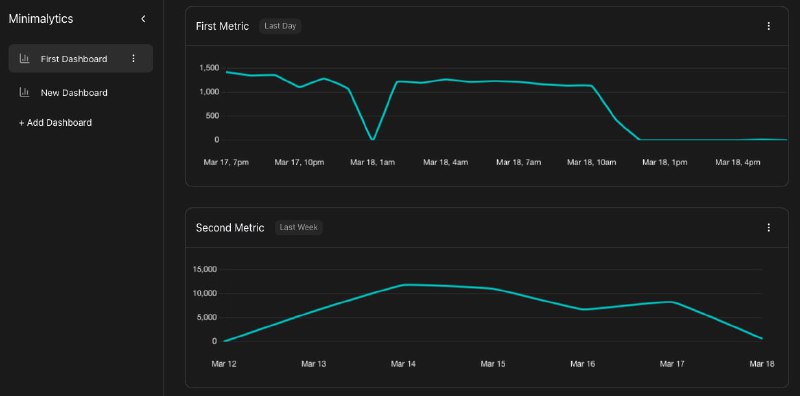Viewport: 800px width, 396px height.
Task: Click the Mar 18, 1pm axis label
Action: (x=665, y=162)
